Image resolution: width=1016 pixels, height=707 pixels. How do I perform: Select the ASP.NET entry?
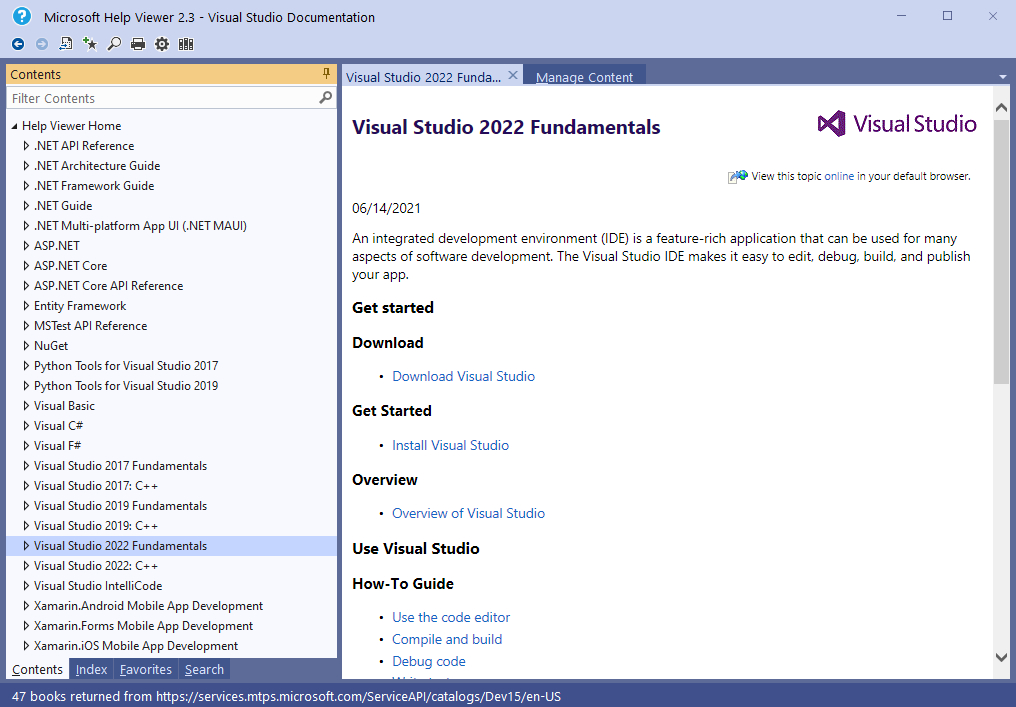[57, 246]
